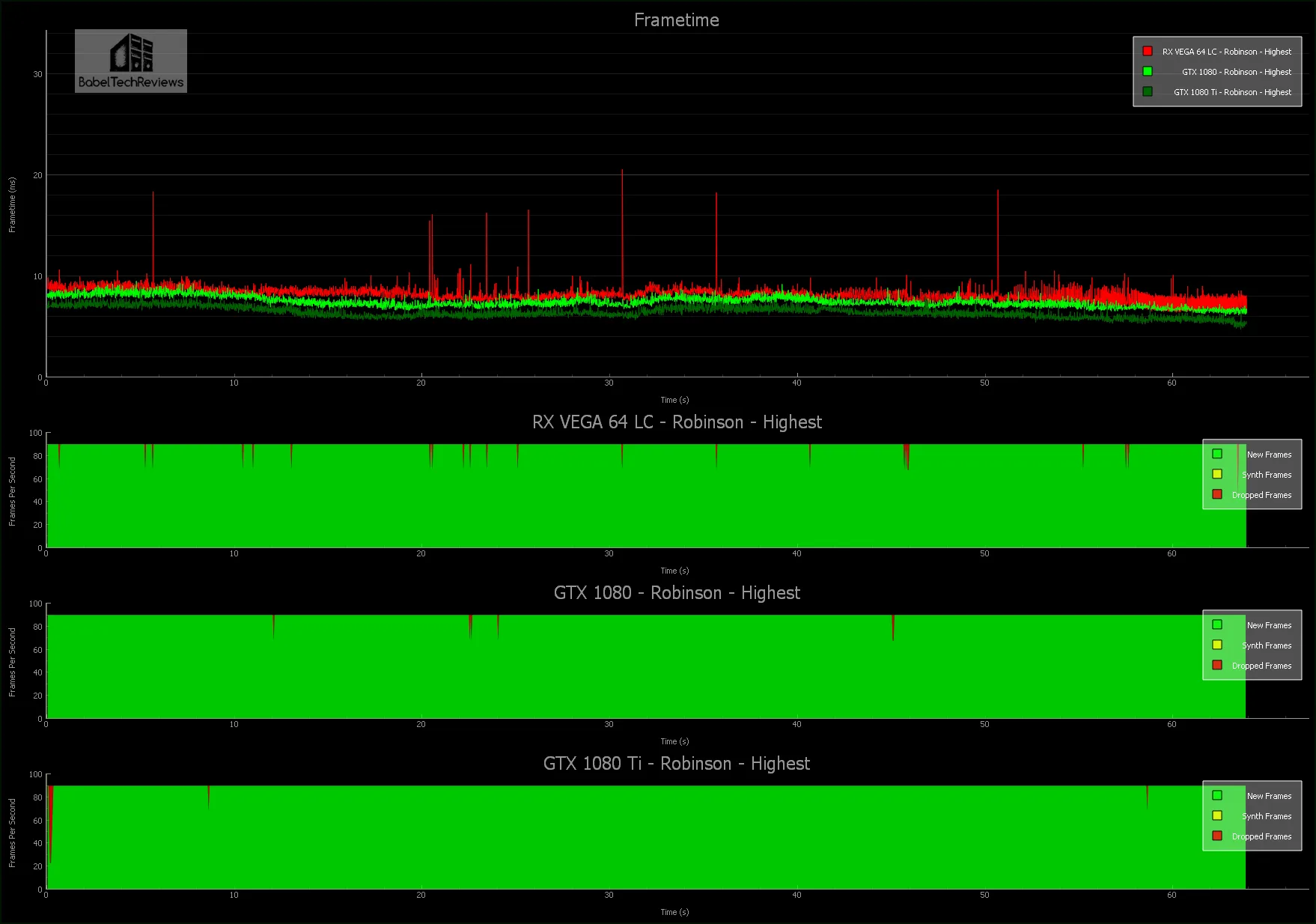This screenshot has height=924, width=1316.
Task: Click Synth Frames swatch in GTX 1080 Ti chart
Action: click(x=1217, y=816)
